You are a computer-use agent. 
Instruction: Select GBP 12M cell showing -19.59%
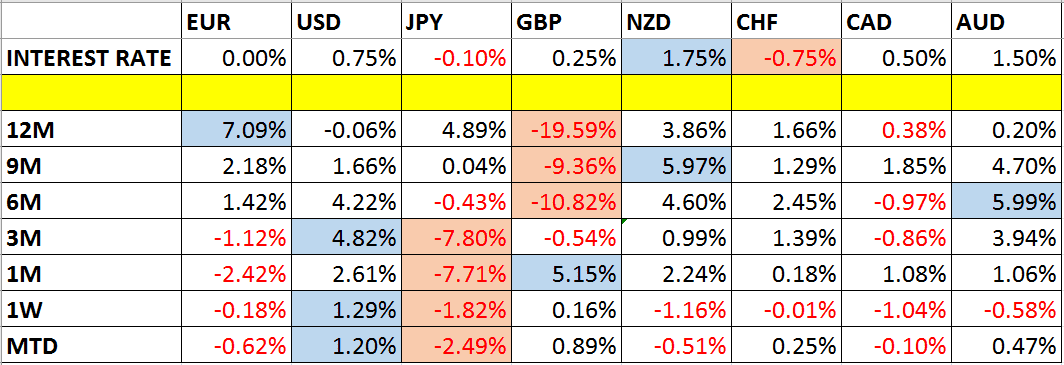pyautogui.click(x=565, y=130)
